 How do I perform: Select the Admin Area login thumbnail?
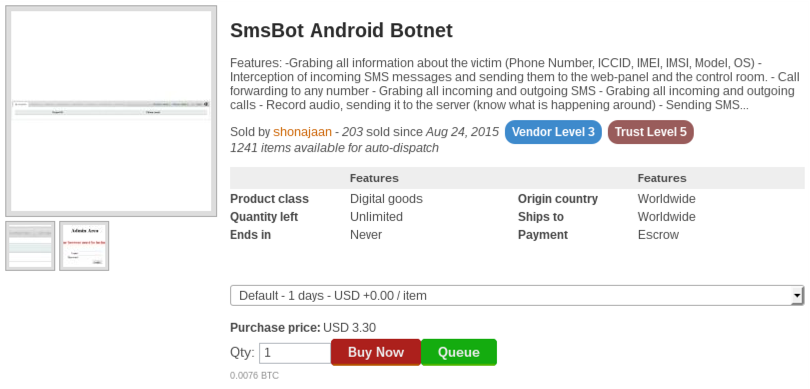click(x=84, y=246)
